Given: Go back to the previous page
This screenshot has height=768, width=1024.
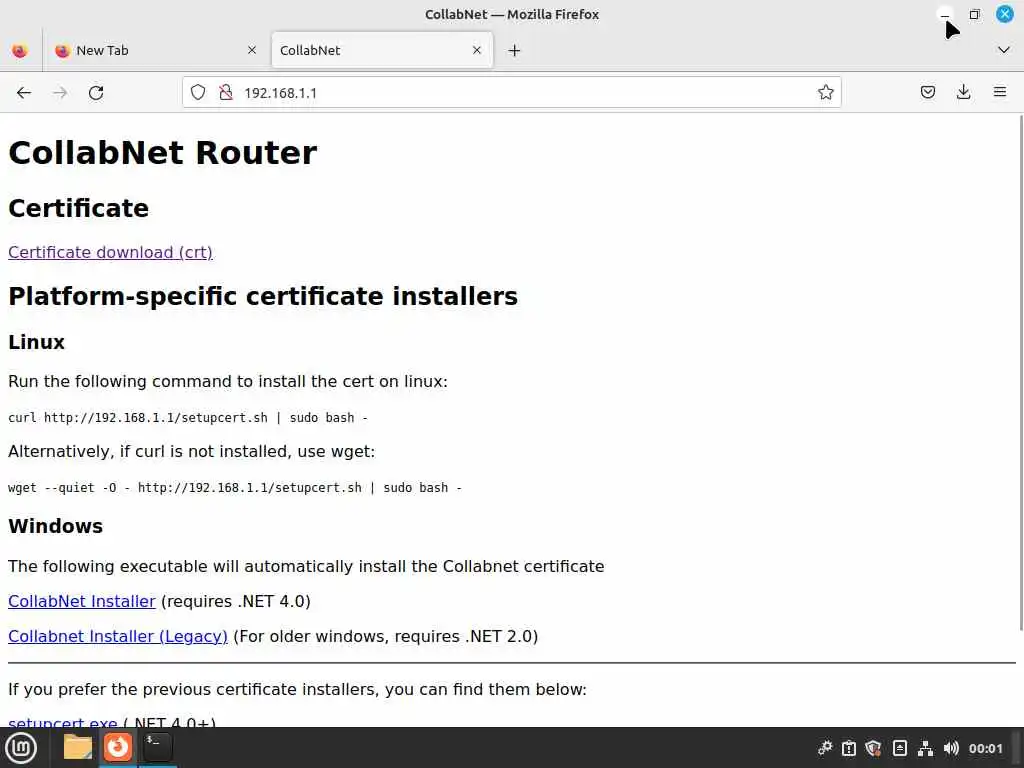Looking at the screenshot, I should tap(24, 93).
